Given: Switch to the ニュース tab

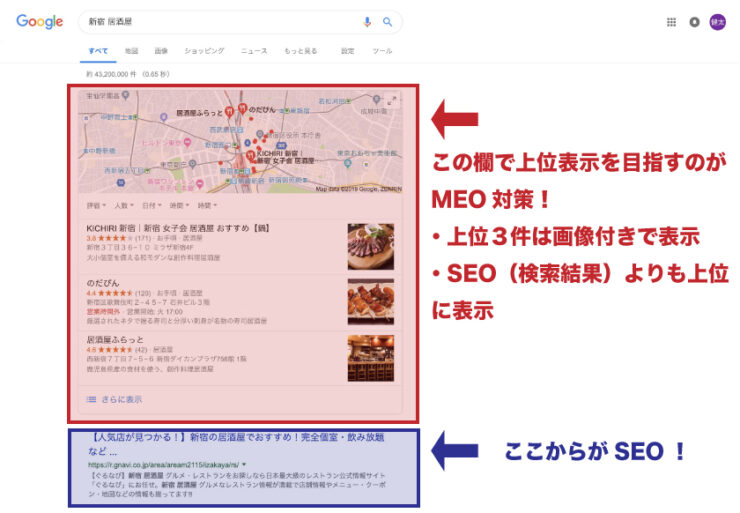Looking at the screenshot, I should click(x=254, y=51).
